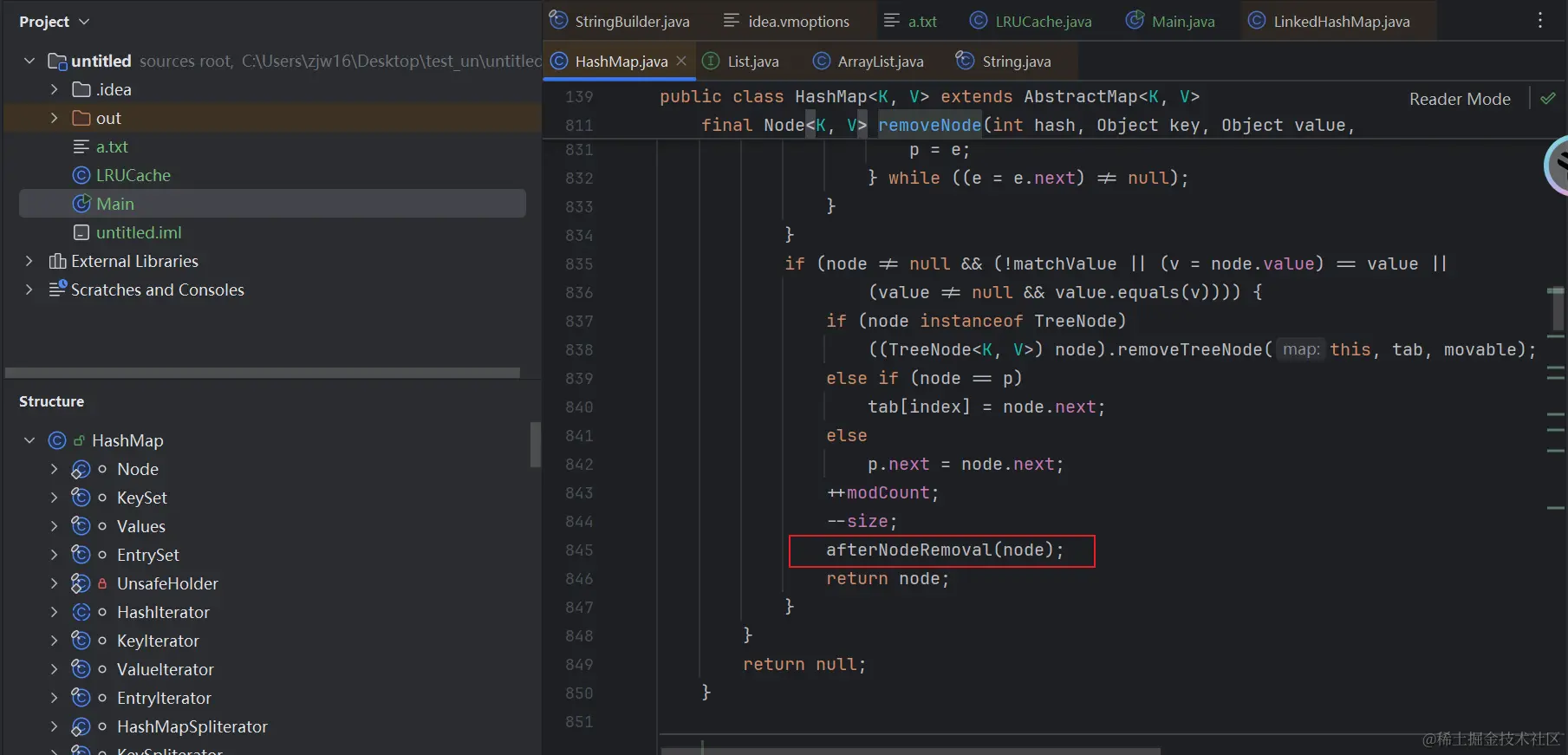Toggle Reader Mode in editor

(1460, 99)
